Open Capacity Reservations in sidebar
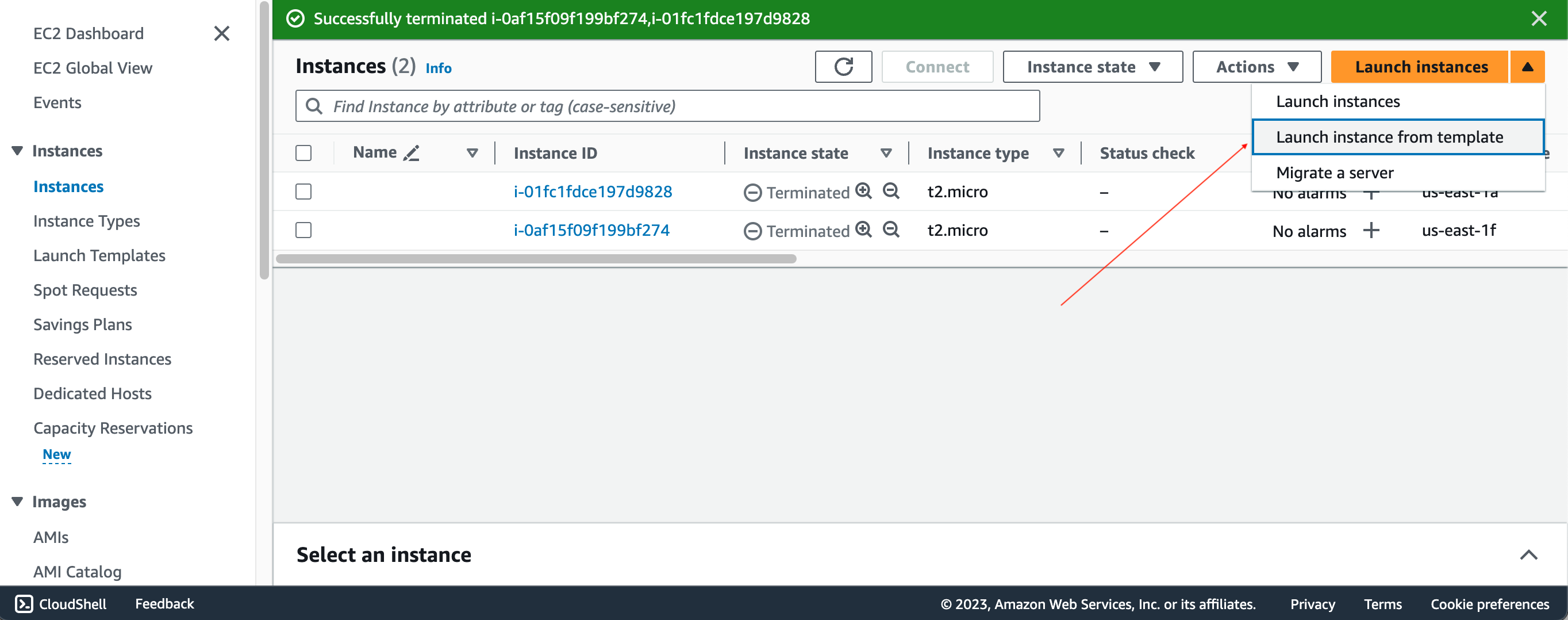 coord(113,428)
